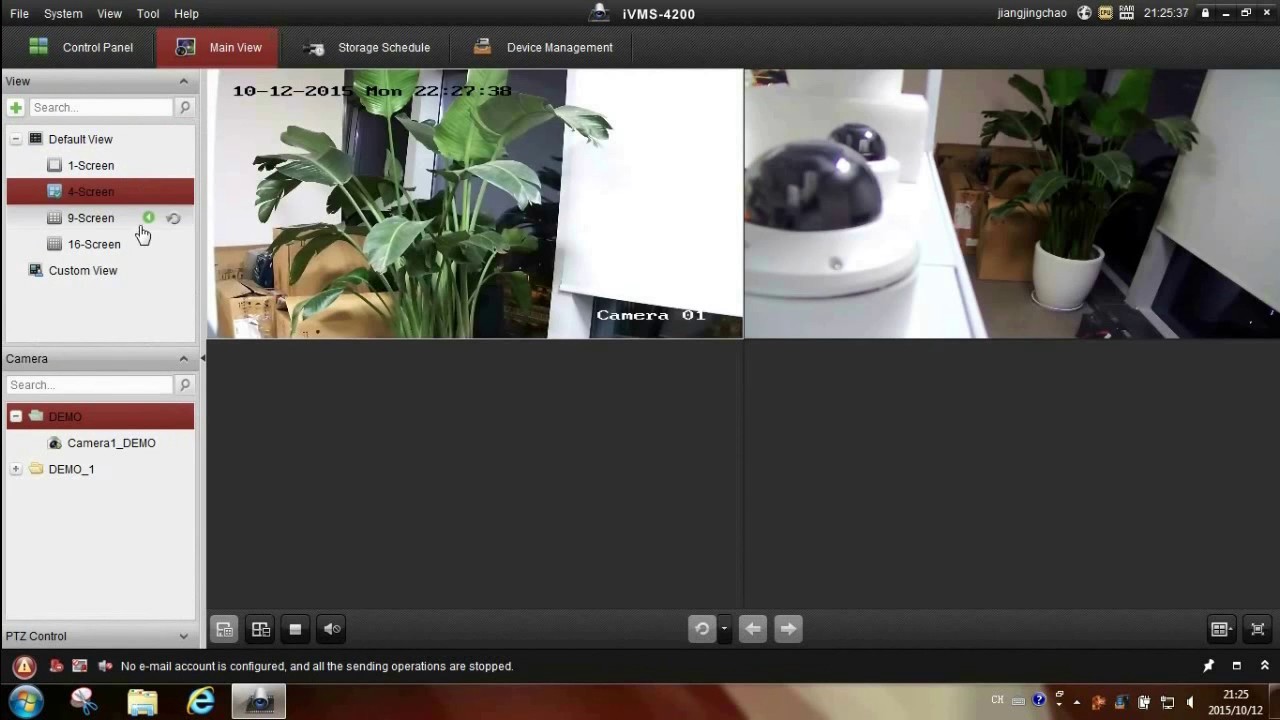This screenshot has height=720, width=1280.
Task: Expand the DEMO_1 camera group
Action: 16,469
